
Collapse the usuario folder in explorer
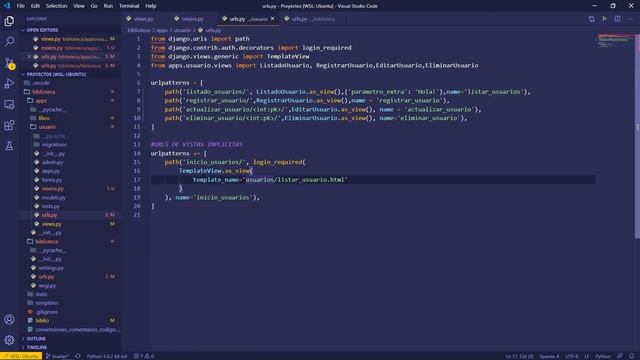pos(47,127)
